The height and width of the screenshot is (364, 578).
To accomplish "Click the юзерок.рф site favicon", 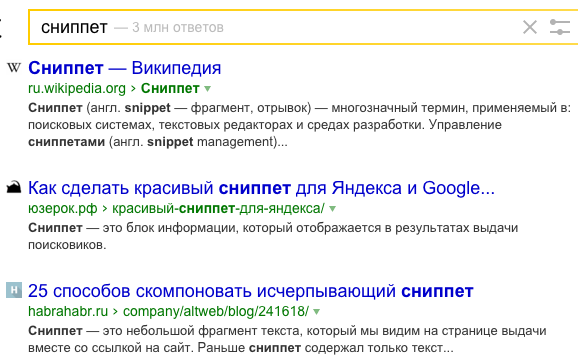I will click(14, 187).
